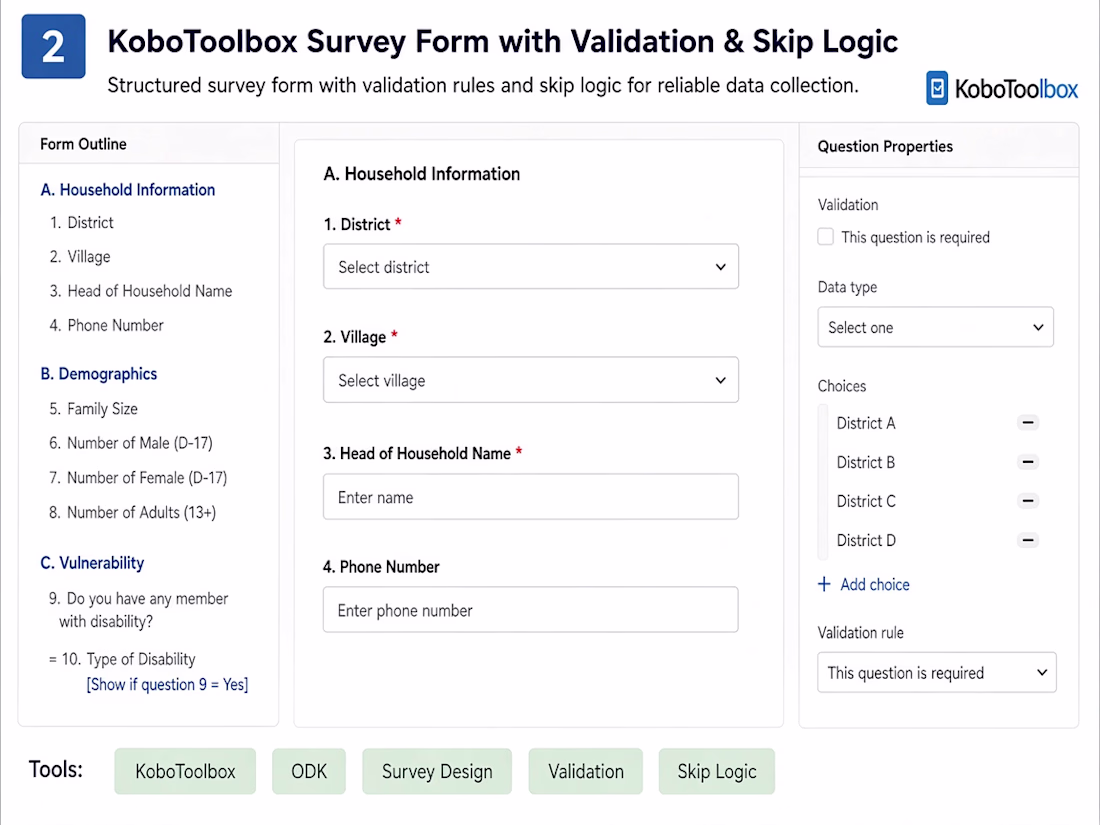
Task: Click the District A choice label
Action: tap(866, 423)
